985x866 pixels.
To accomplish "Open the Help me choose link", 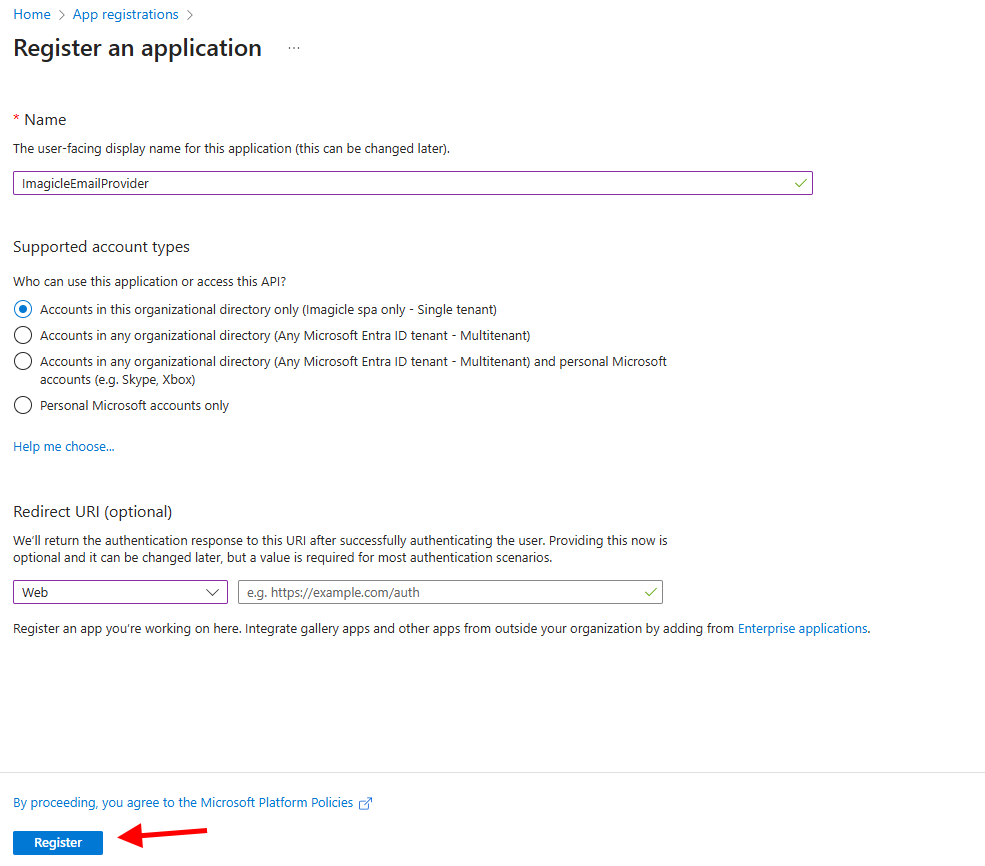I will click(64, 446).
